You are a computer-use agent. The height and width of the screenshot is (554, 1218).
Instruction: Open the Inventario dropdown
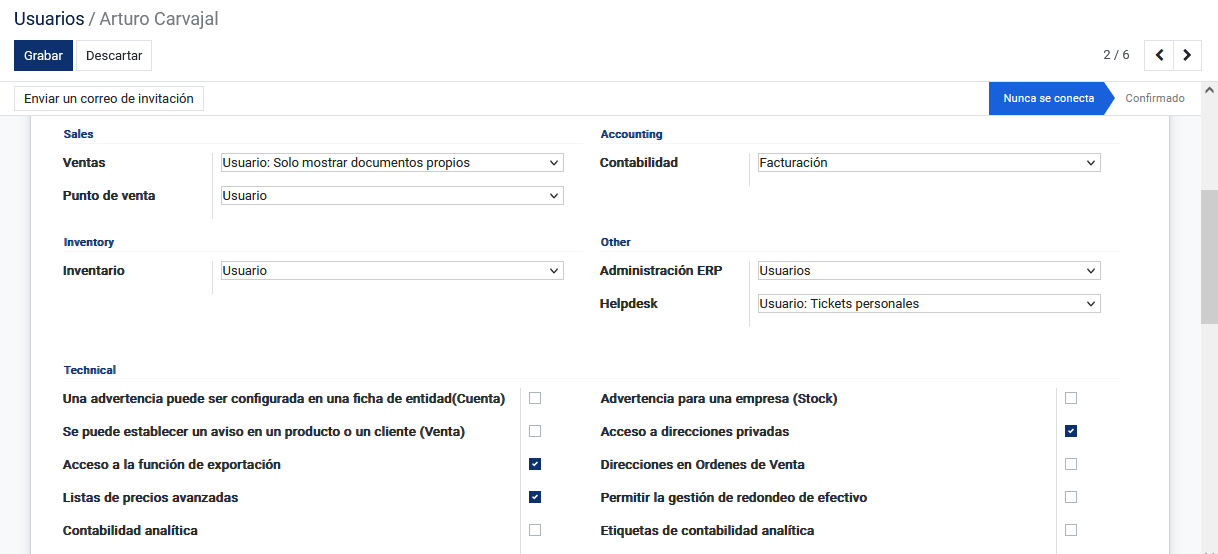coord(392,270)
